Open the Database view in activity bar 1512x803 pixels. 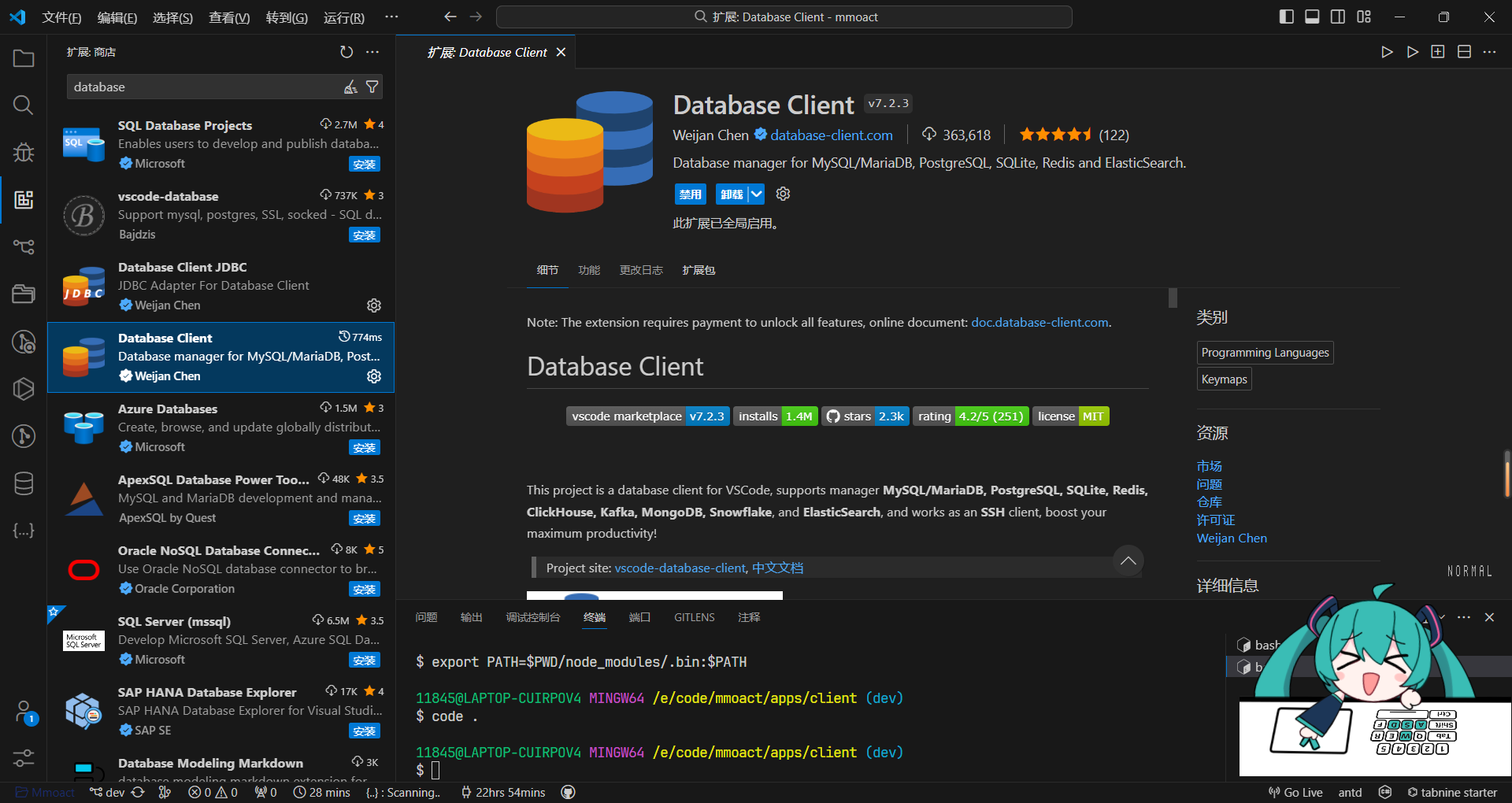(24, 483)
